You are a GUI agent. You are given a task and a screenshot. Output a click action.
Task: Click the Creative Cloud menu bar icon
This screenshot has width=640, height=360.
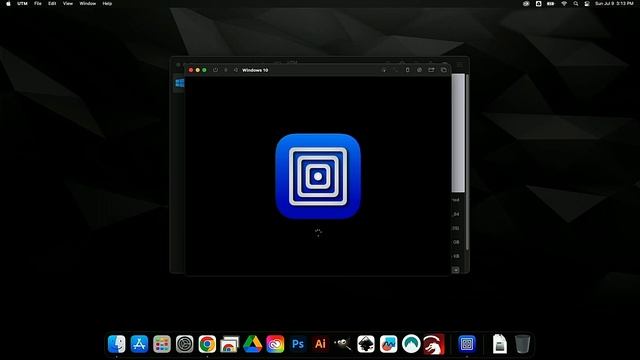coord(526,4)
